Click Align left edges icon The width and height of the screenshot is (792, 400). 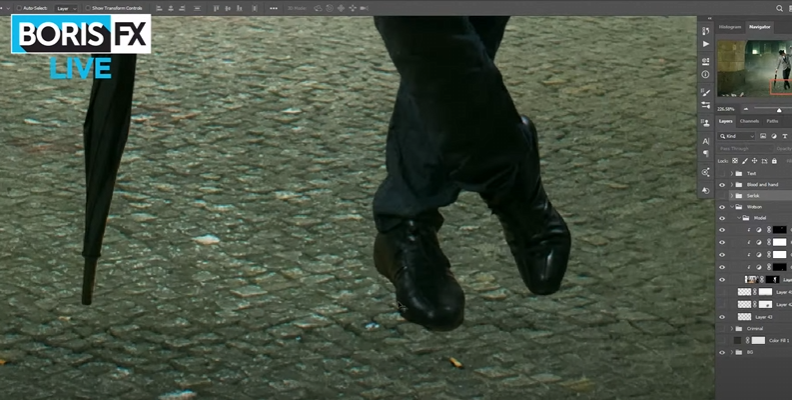coord(159,8)
